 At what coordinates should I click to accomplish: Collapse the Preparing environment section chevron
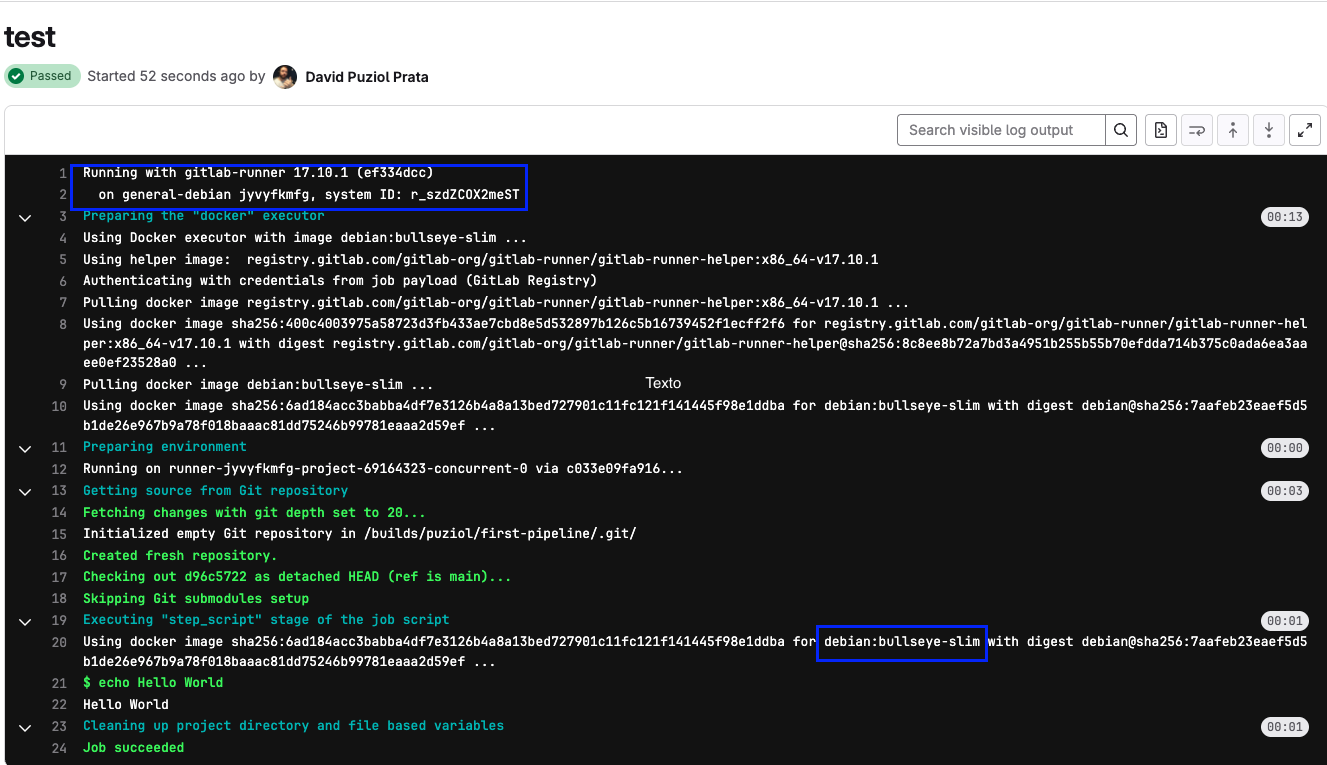point(25,448)
